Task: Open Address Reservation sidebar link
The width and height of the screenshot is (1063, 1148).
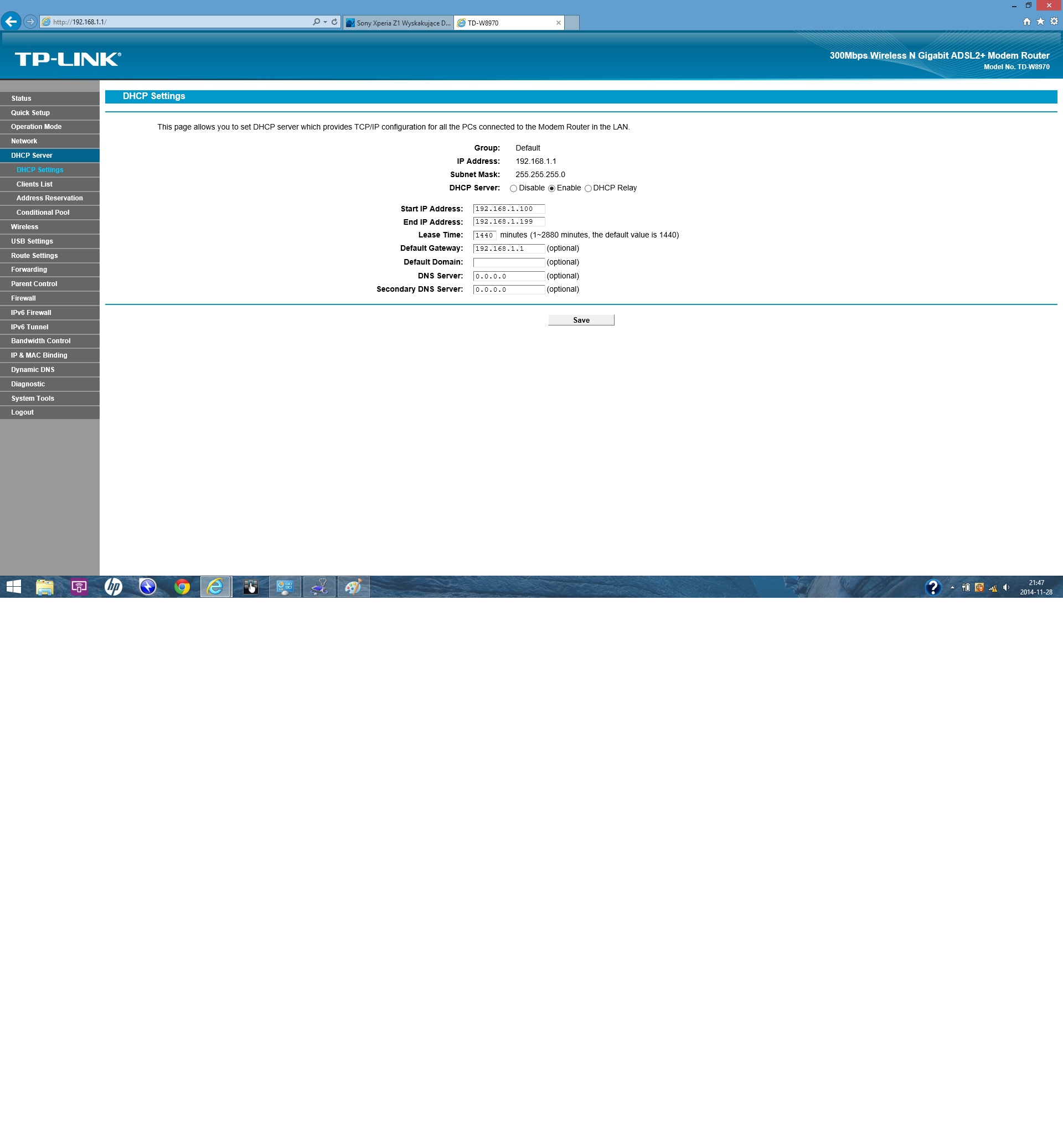Action: (x=49, y=198)
